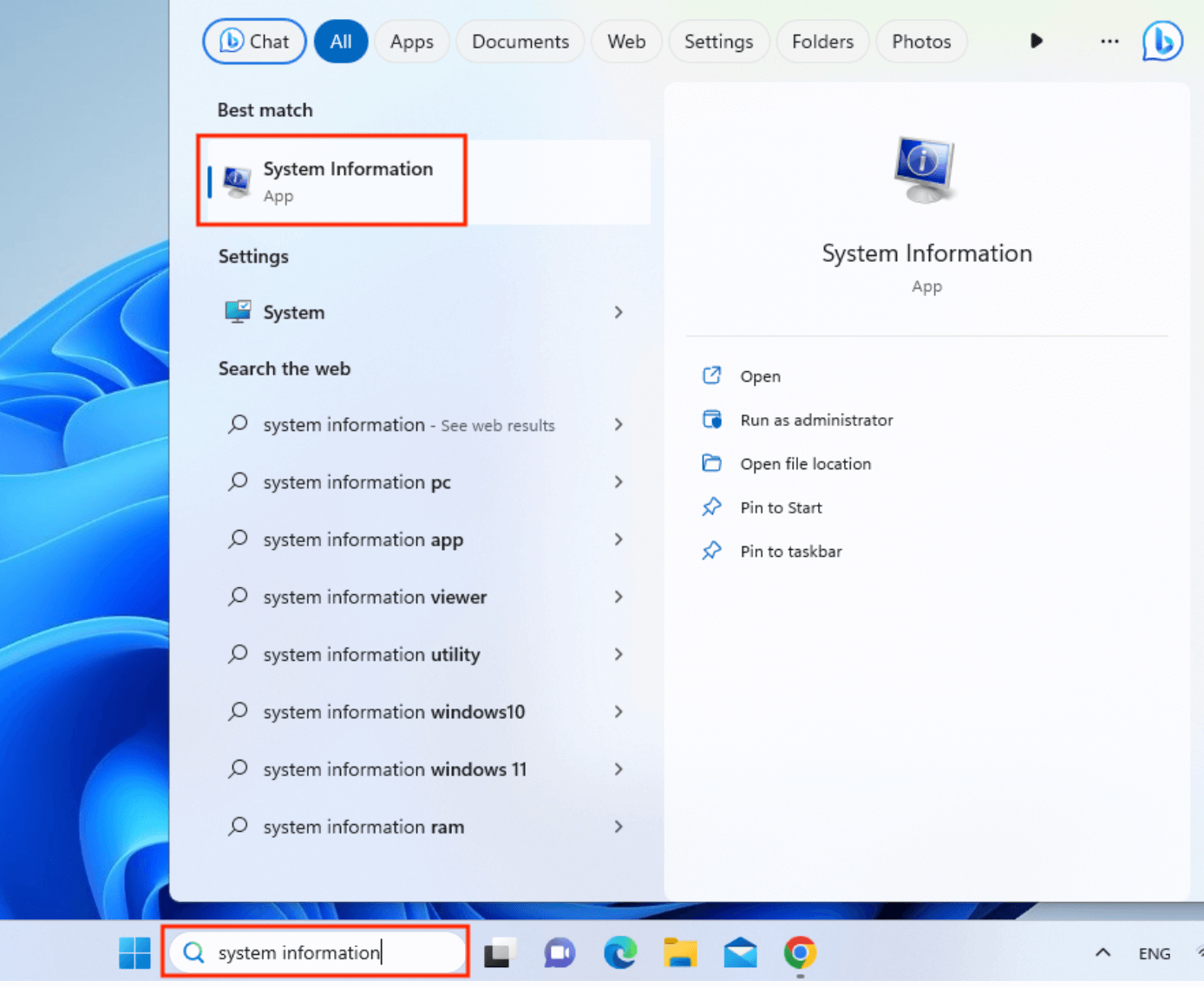
Task: Click Open in the app details pane
Action: (760, 376)
